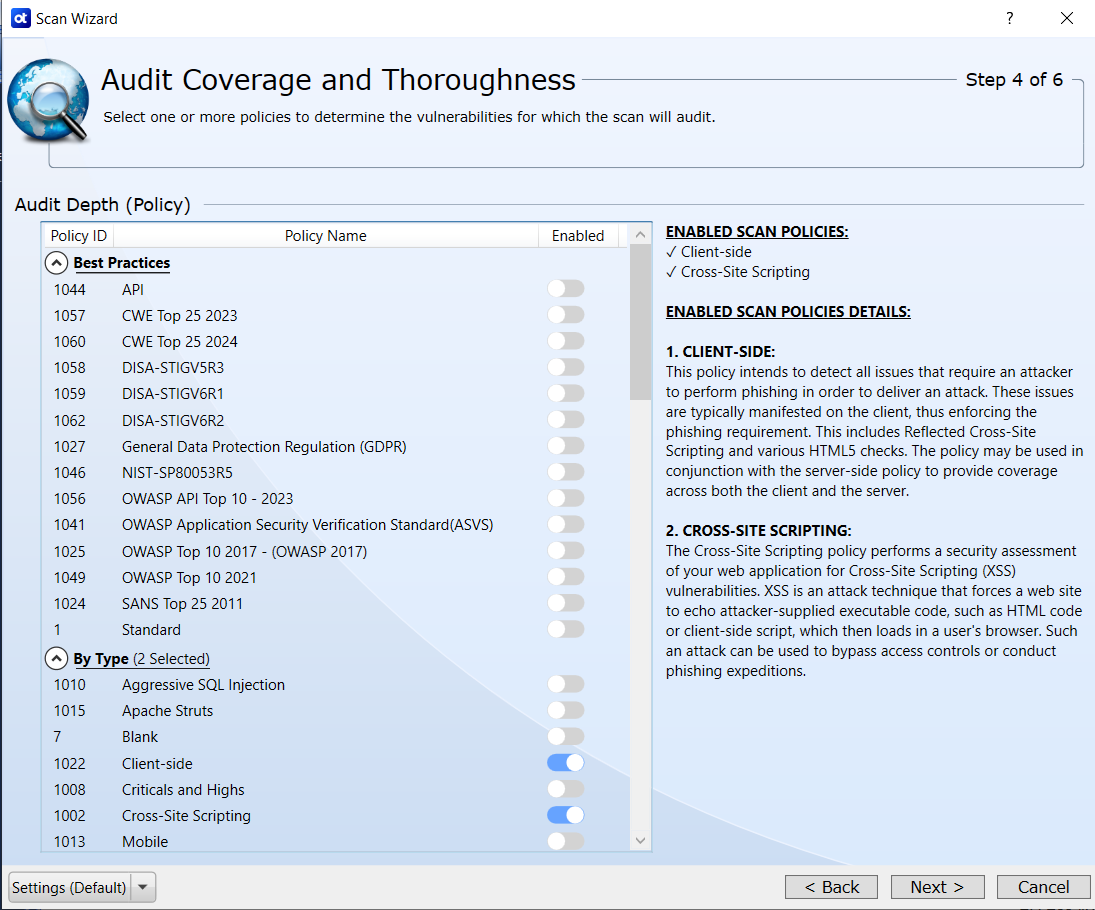This screenshot has width=1095, height=910.
Task: Enable the Standard policy toggle
Action: coord(565,629)
